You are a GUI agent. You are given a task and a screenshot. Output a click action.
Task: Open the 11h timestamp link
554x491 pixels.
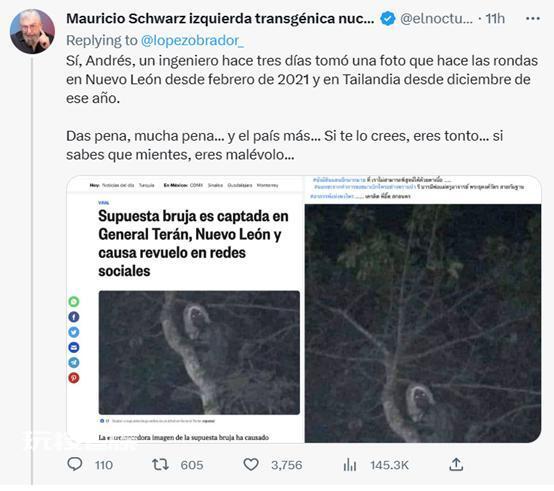(x=495, y=19)
